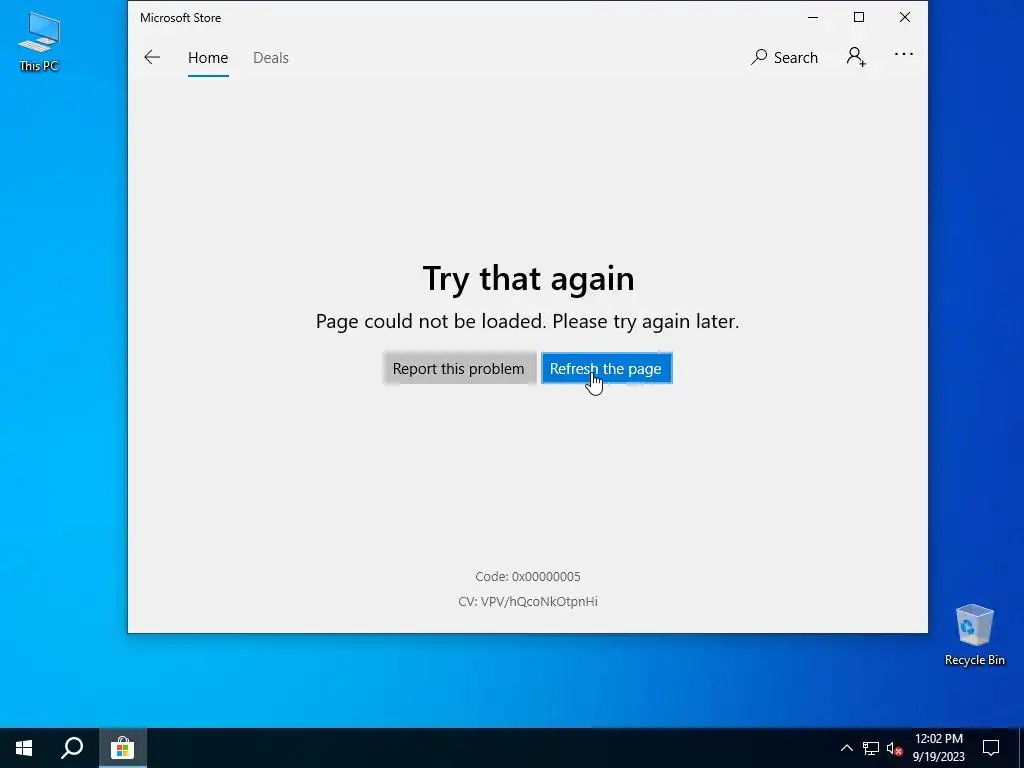This screenshot has width=1024, height=768.
Task: Maximize the Microsoft Store window
Action: tap(859, 18)
